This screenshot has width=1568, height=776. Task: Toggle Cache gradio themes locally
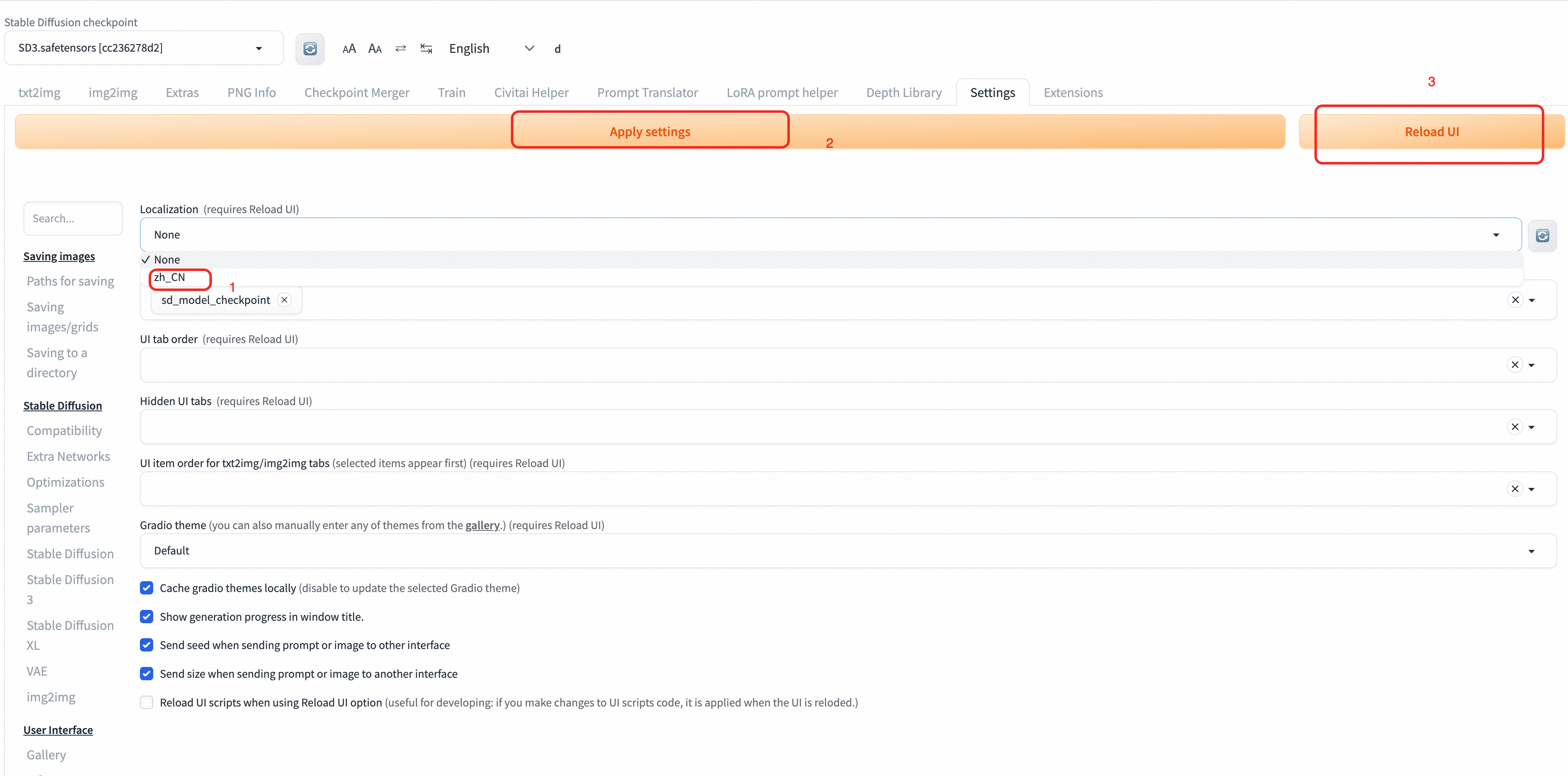(x=147, y=588)
